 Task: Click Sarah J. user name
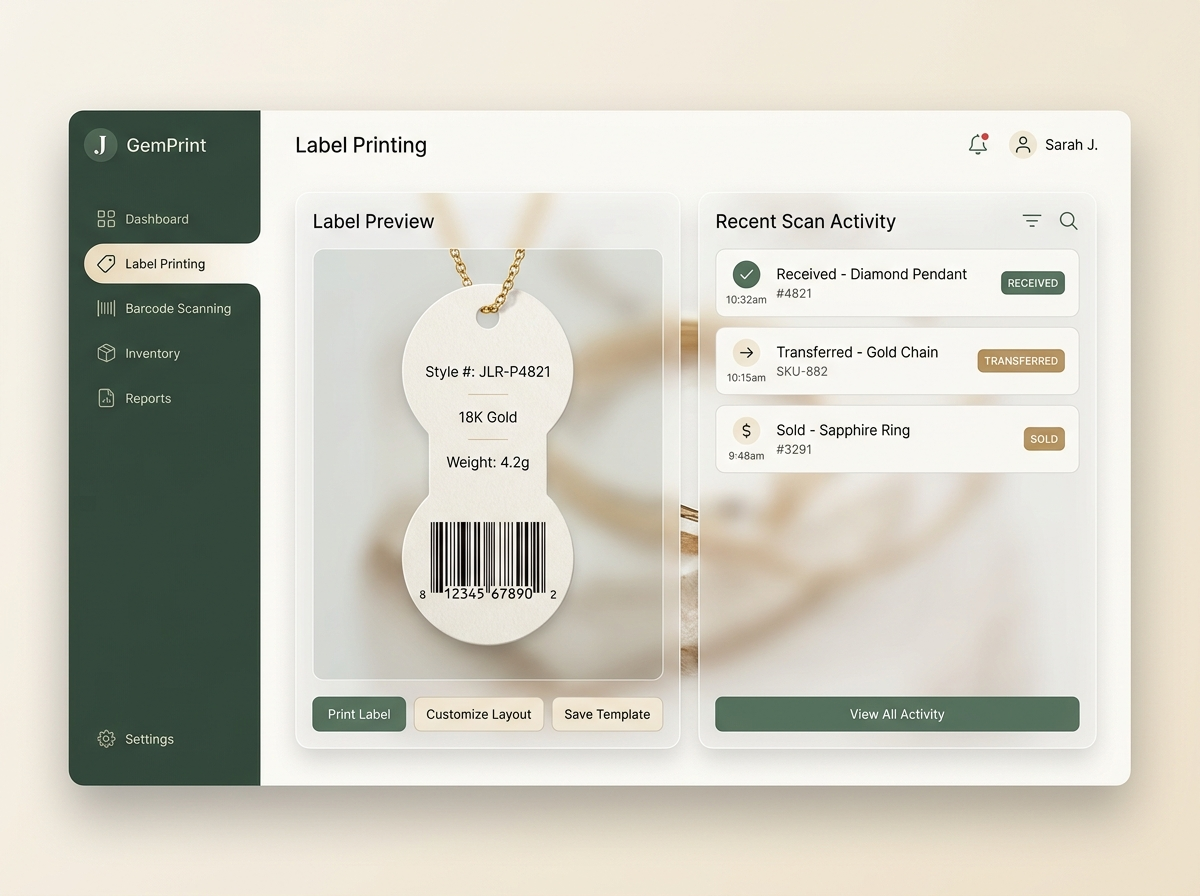[x=1071, y=145]
